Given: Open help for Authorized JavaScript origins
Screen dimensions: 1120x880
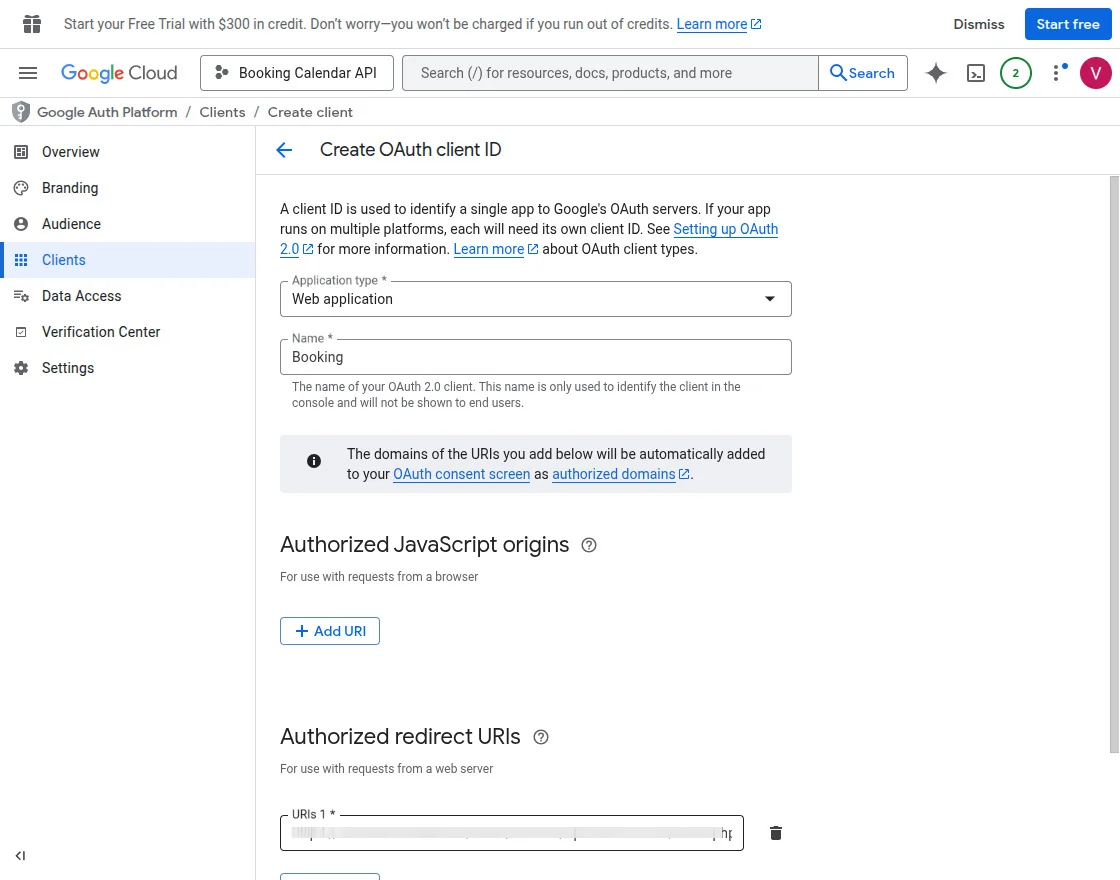Looking at the screenshot, I should pos(589,545).
